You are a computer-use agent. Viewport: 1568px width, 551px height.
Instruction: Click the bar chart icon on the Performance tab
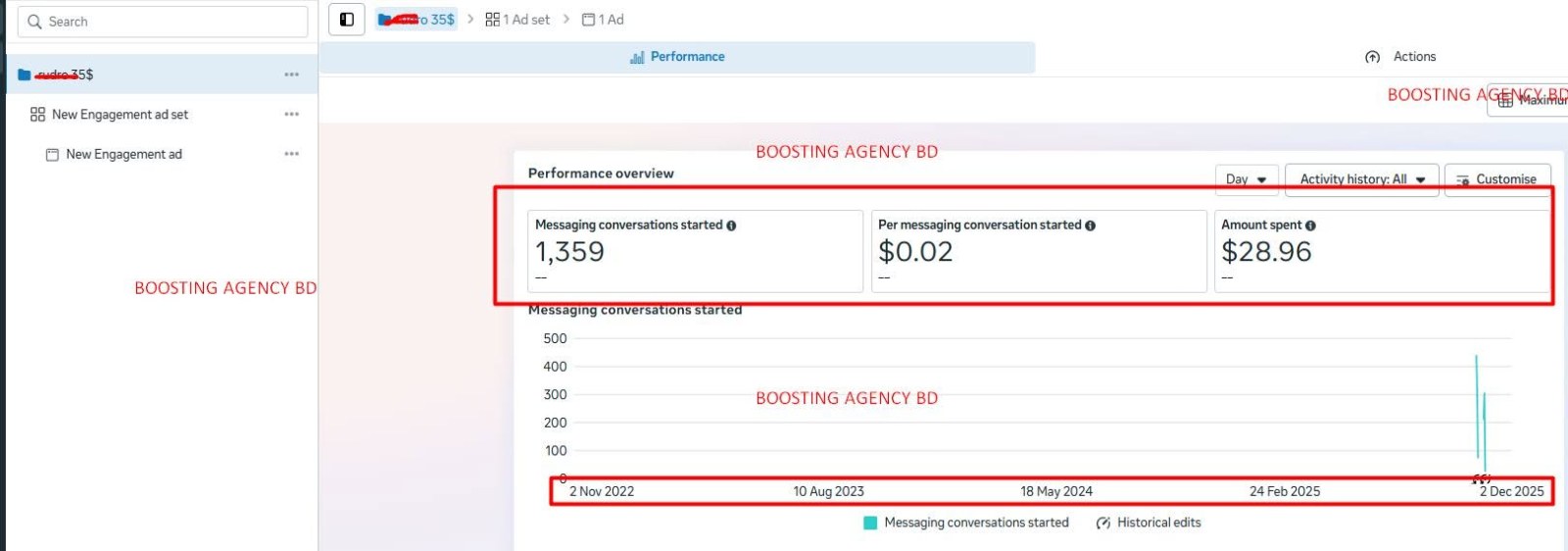pos(637,58)
